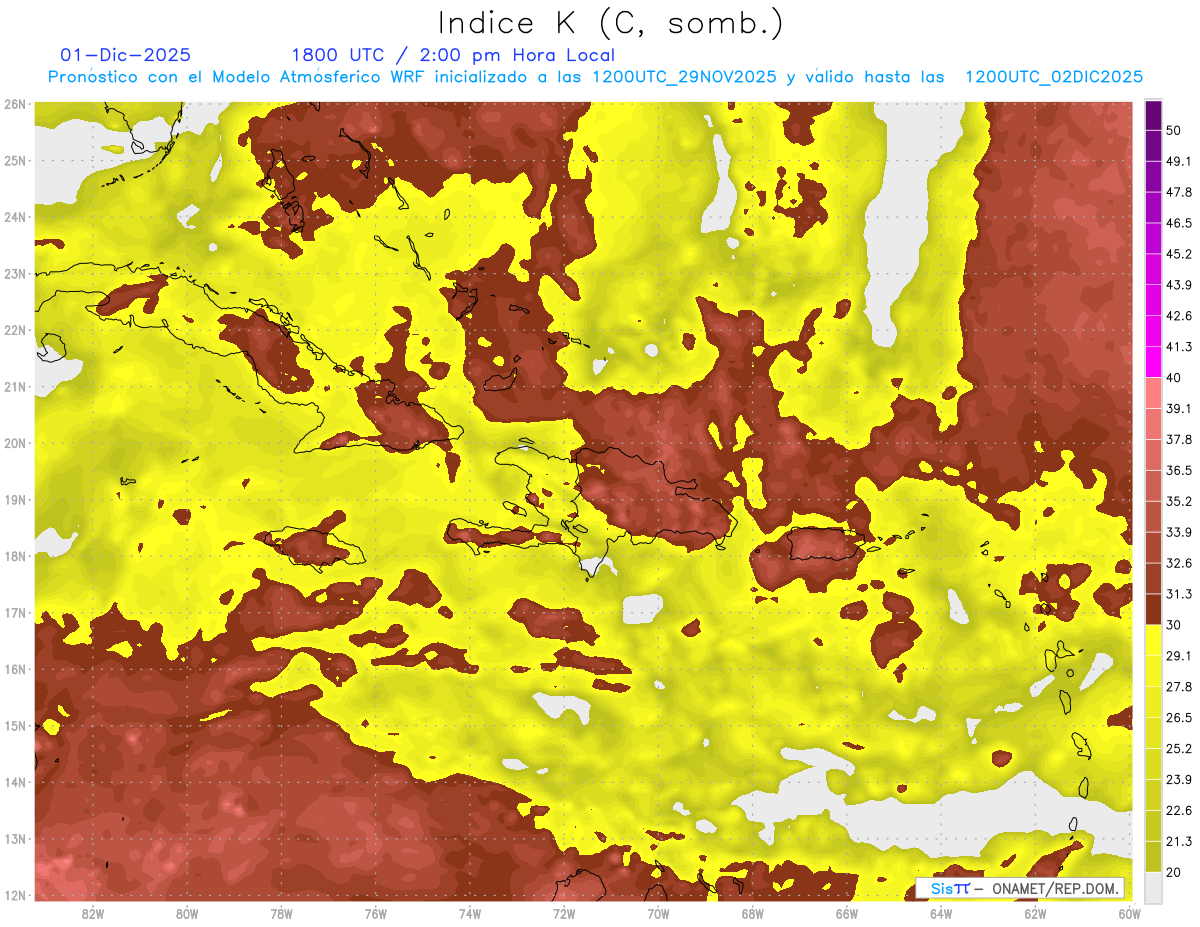
Task: Click colorbar value 47.8
Action: click(x=1178, y=191)
